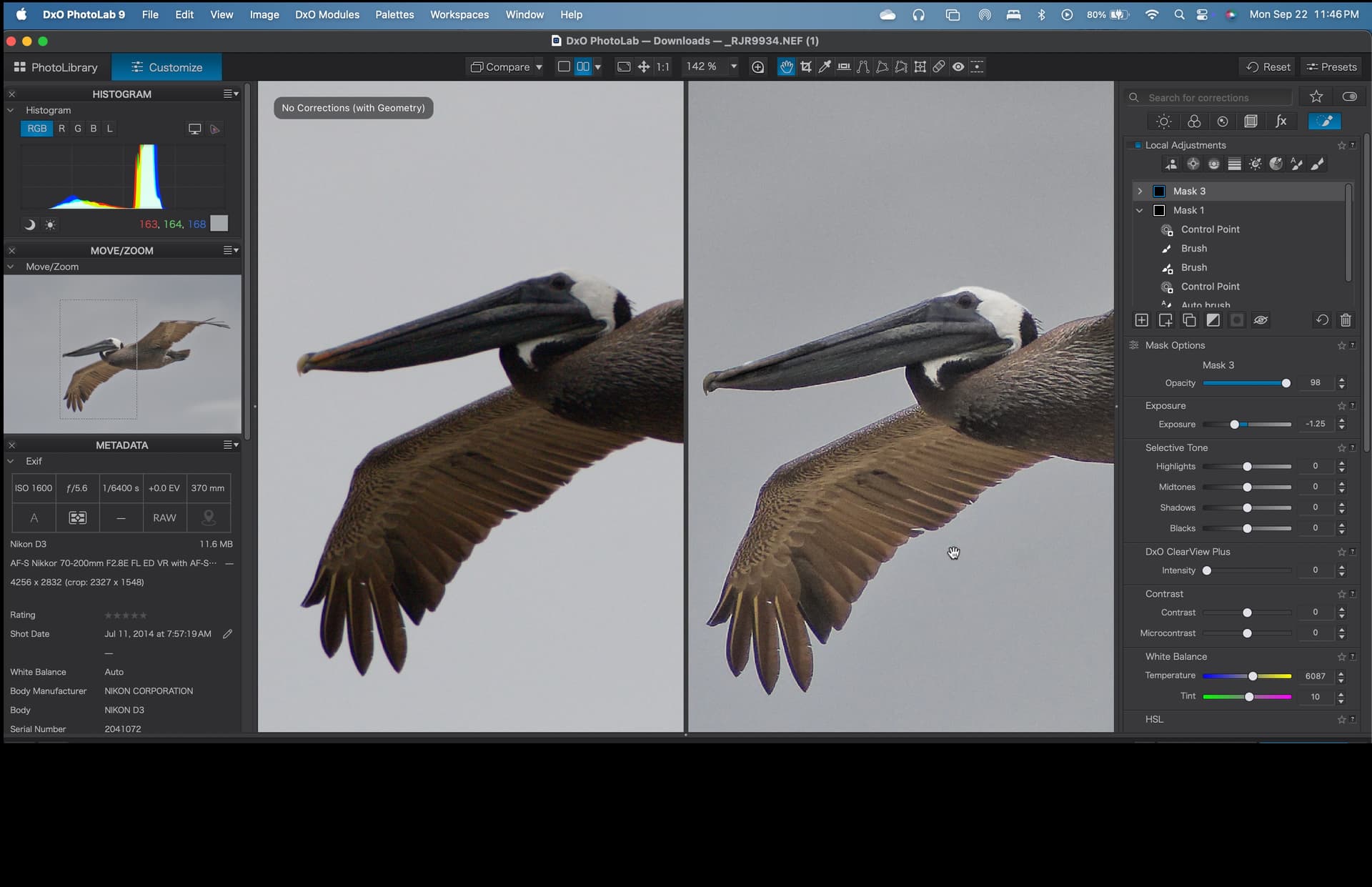Select the Crop tool in toolbar
The image size is (1372, 887).
click(806, 66)
